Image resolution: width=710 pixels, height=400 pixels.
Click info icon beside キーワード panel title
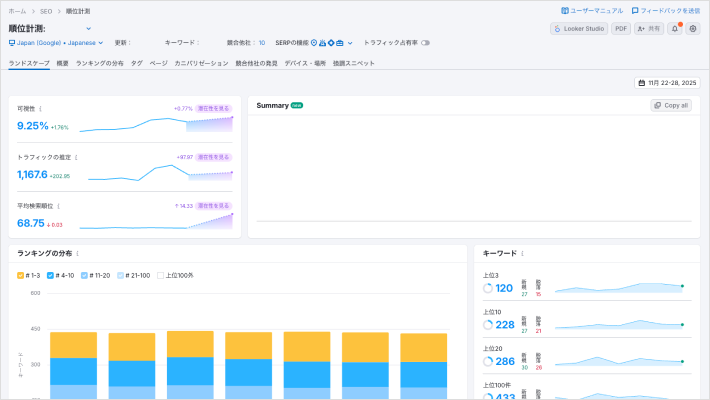pos(522,254)
